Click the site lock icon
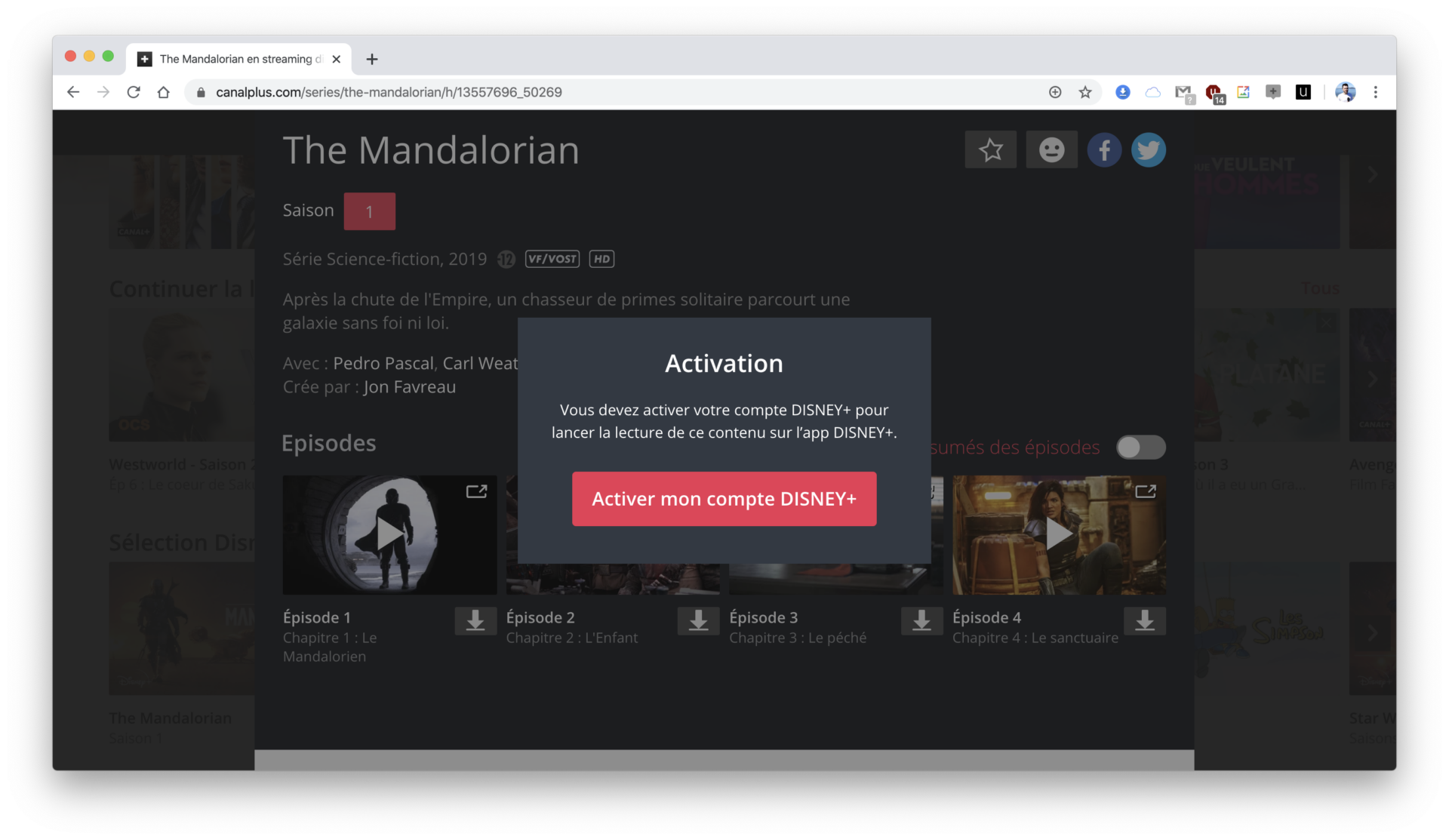 (x=200, y=92)
